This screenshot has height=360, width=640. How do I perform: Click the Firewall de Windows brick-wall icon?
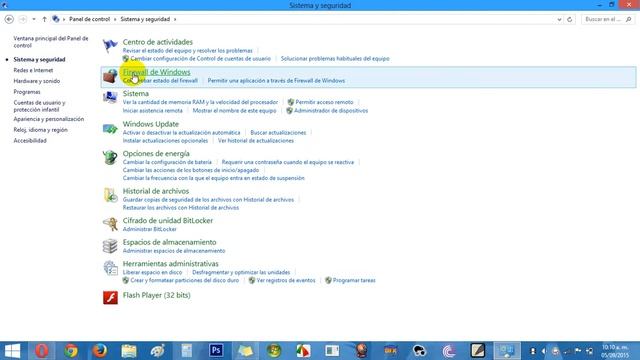[110, 76]
